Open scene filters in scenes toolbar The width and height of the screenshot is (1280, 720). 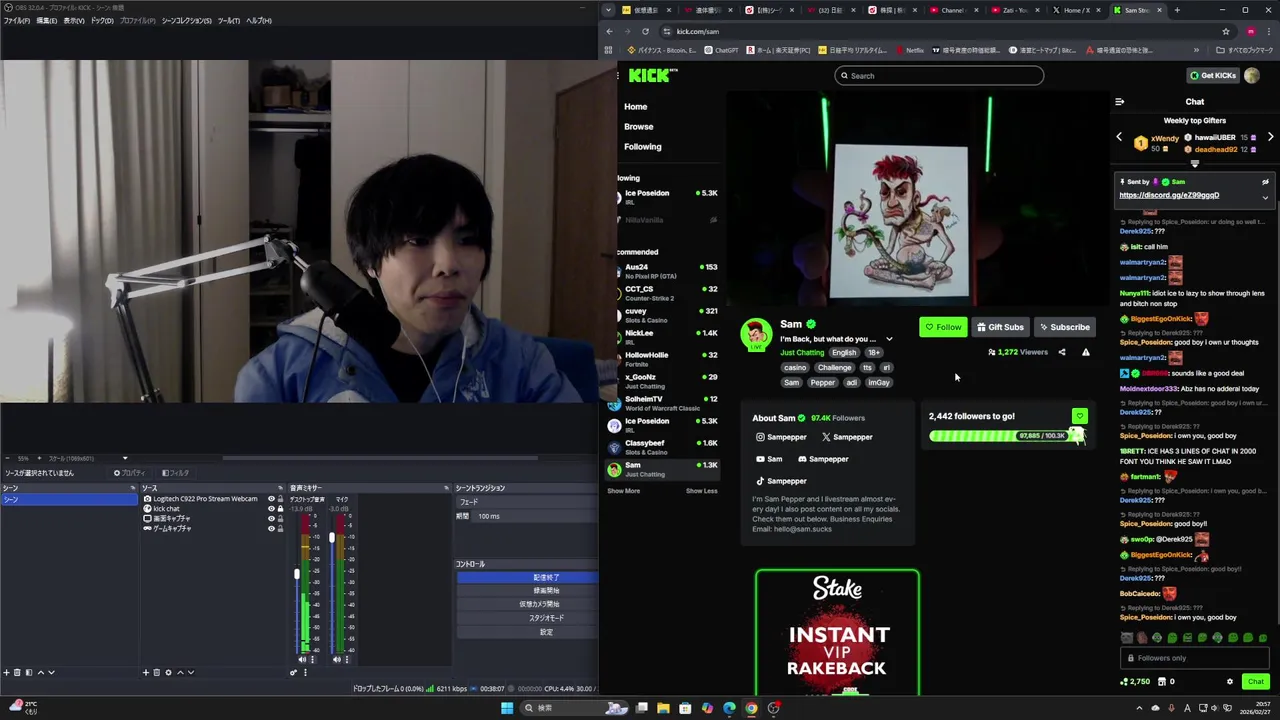pos(29,672)
